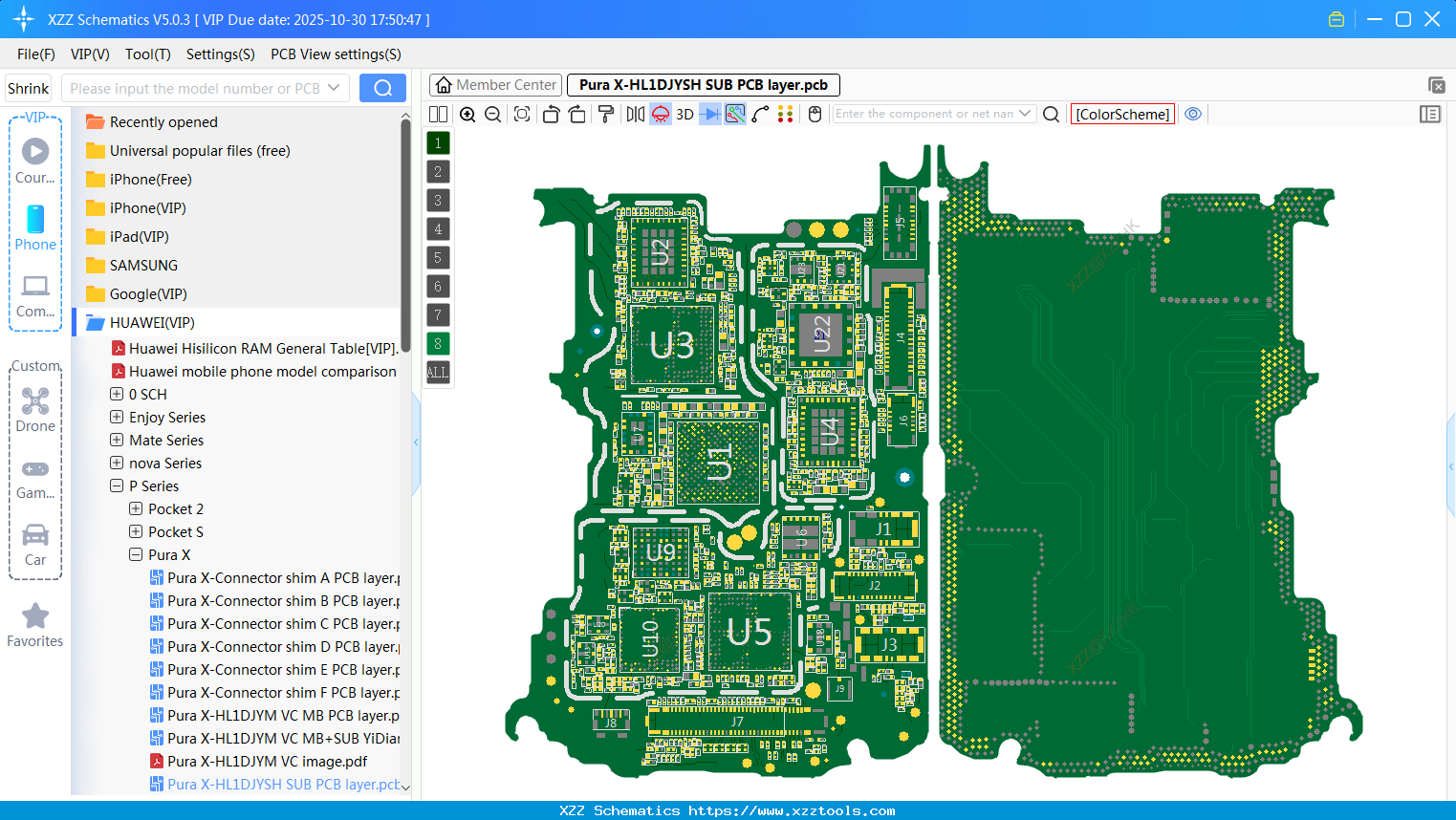Search for the component or net name

(x=1051, y=114)
